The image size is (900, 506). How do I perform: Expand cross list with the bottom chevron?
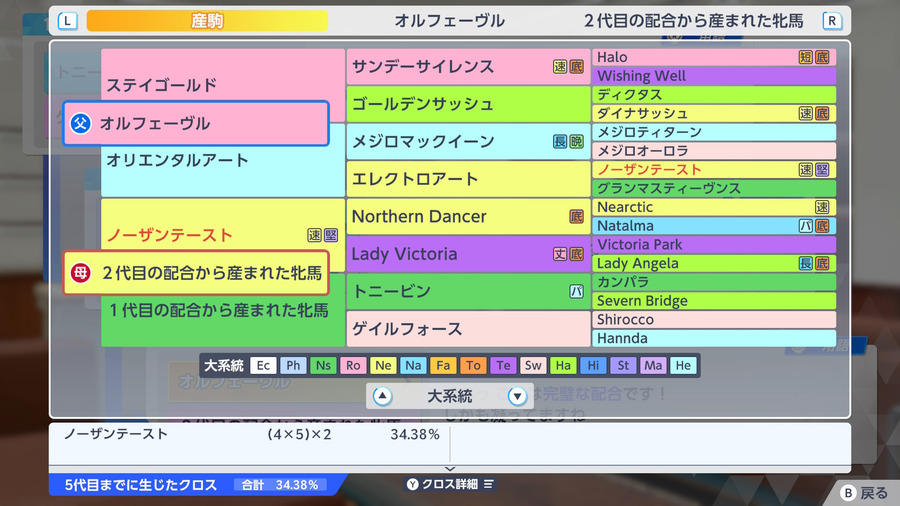450,469
